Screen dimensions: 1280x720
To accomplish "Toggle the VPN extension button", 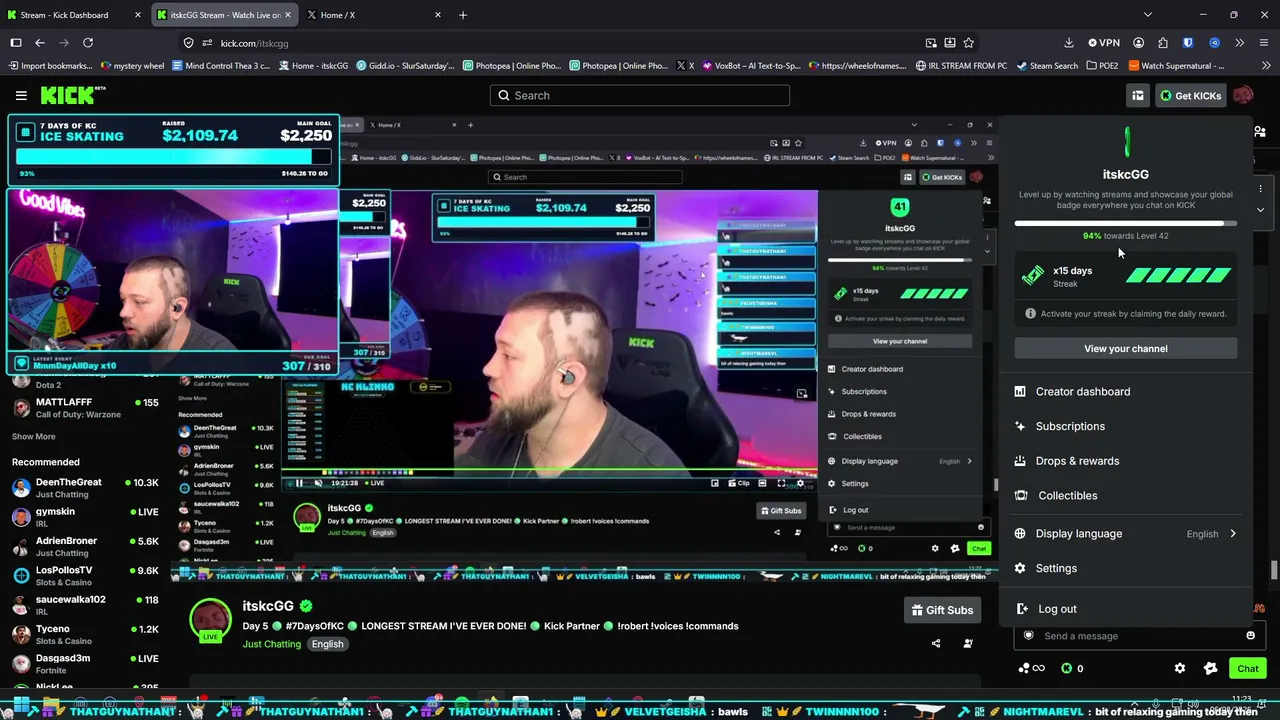I will pos(1104,43).
